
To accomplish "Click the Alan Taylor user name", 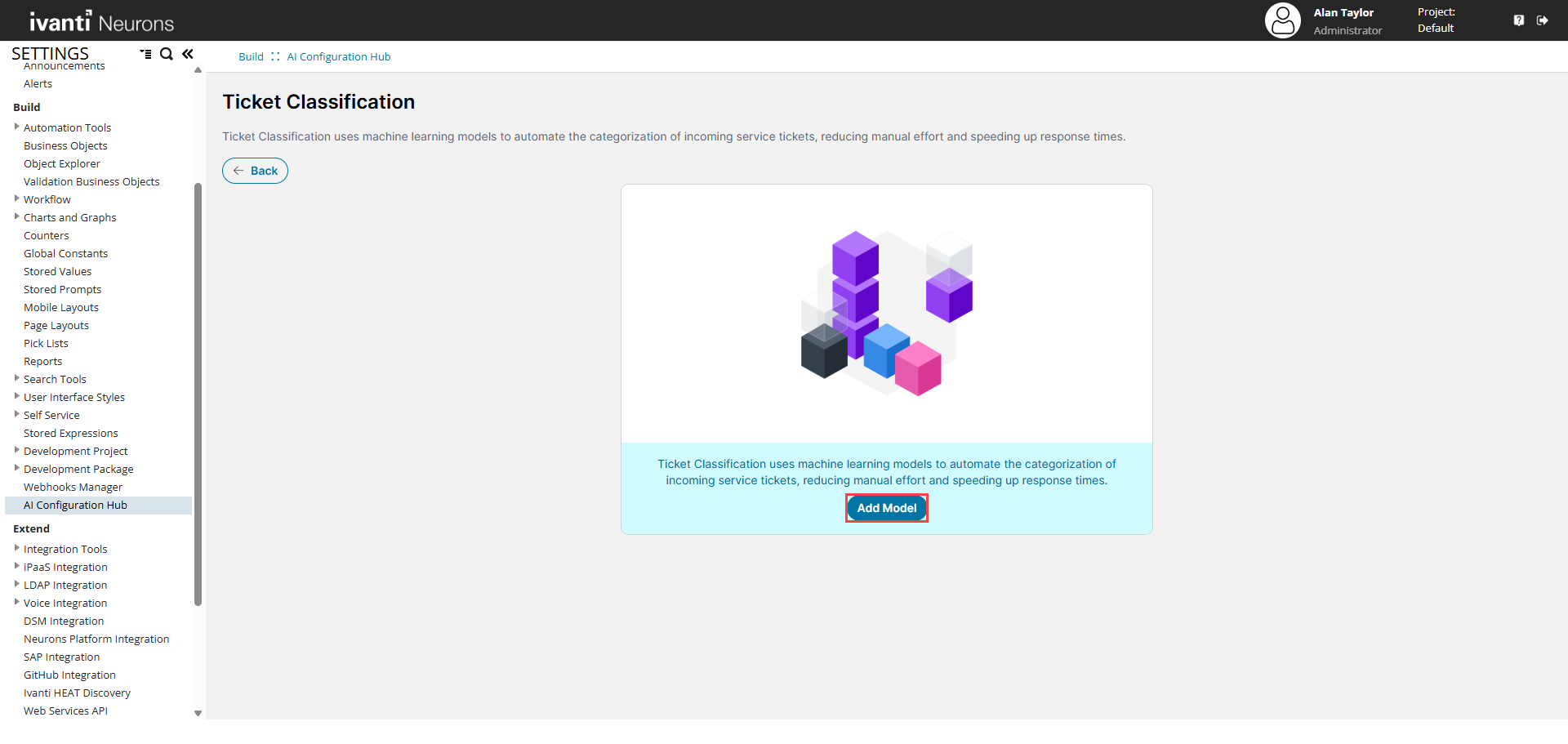I will [1343, 12].
